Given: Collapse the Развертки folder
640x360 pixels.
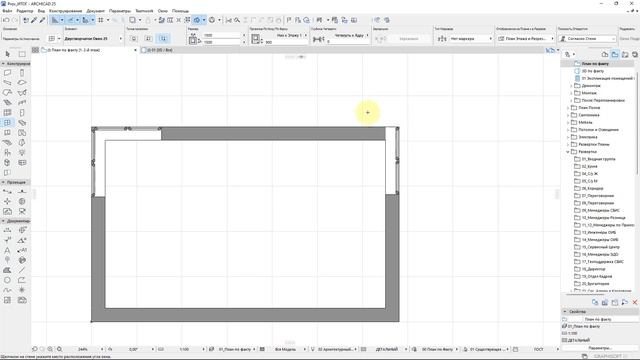Looking at the screenshot, I should 568,152.
